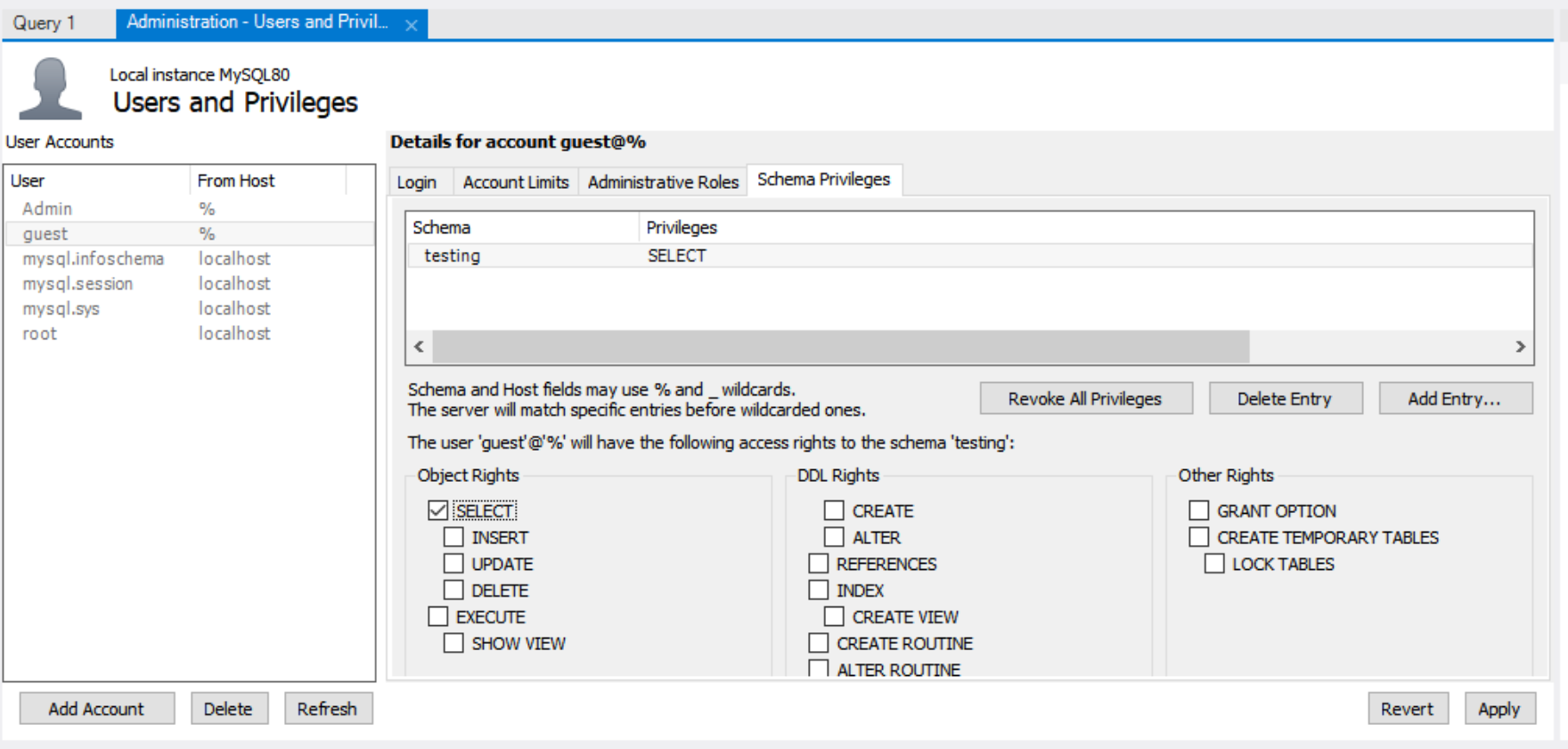The width and height of the screenshot is (1568, 749).
Task: Click schema list scroll right arrow
Action: pos(1521,346)
